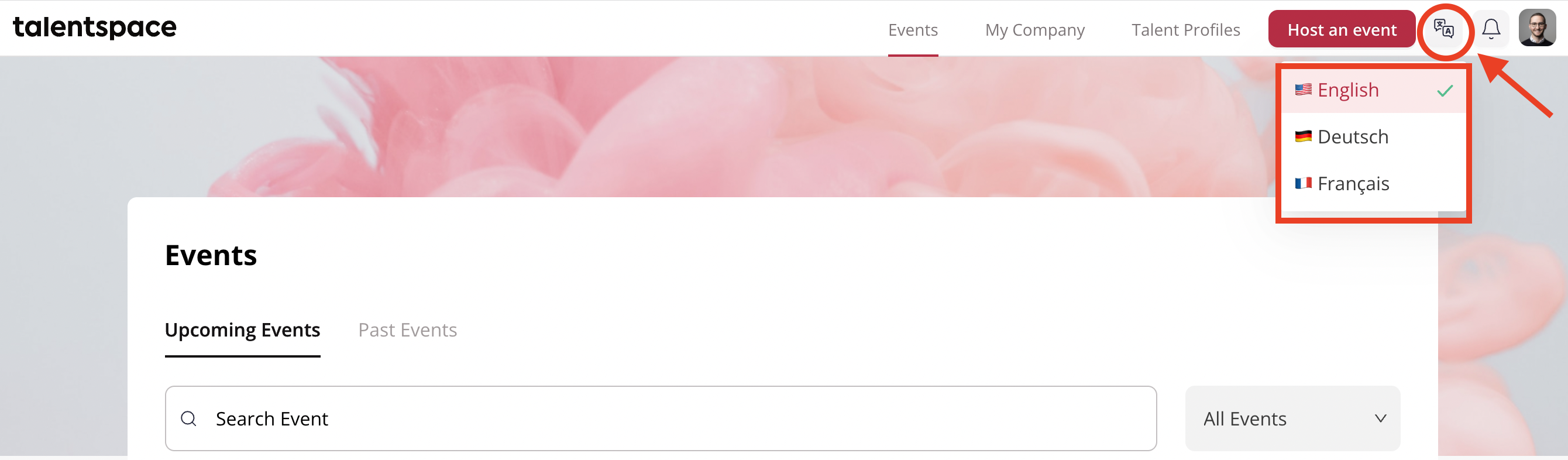Click the talentspace logo
1568x460 pixels.
[94, 28]
